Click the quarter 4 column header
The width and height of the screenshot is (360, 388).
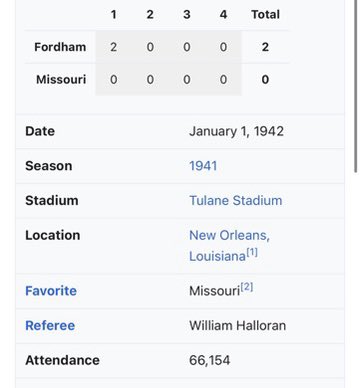point(223,14)
